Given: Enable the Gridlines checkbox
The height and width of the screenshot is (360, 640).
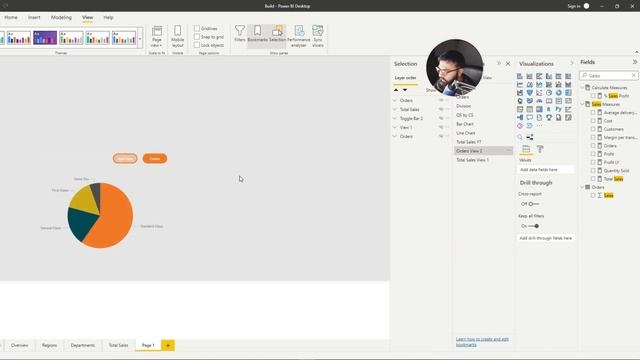Looking at the screenshot, I should click(197, 29).
